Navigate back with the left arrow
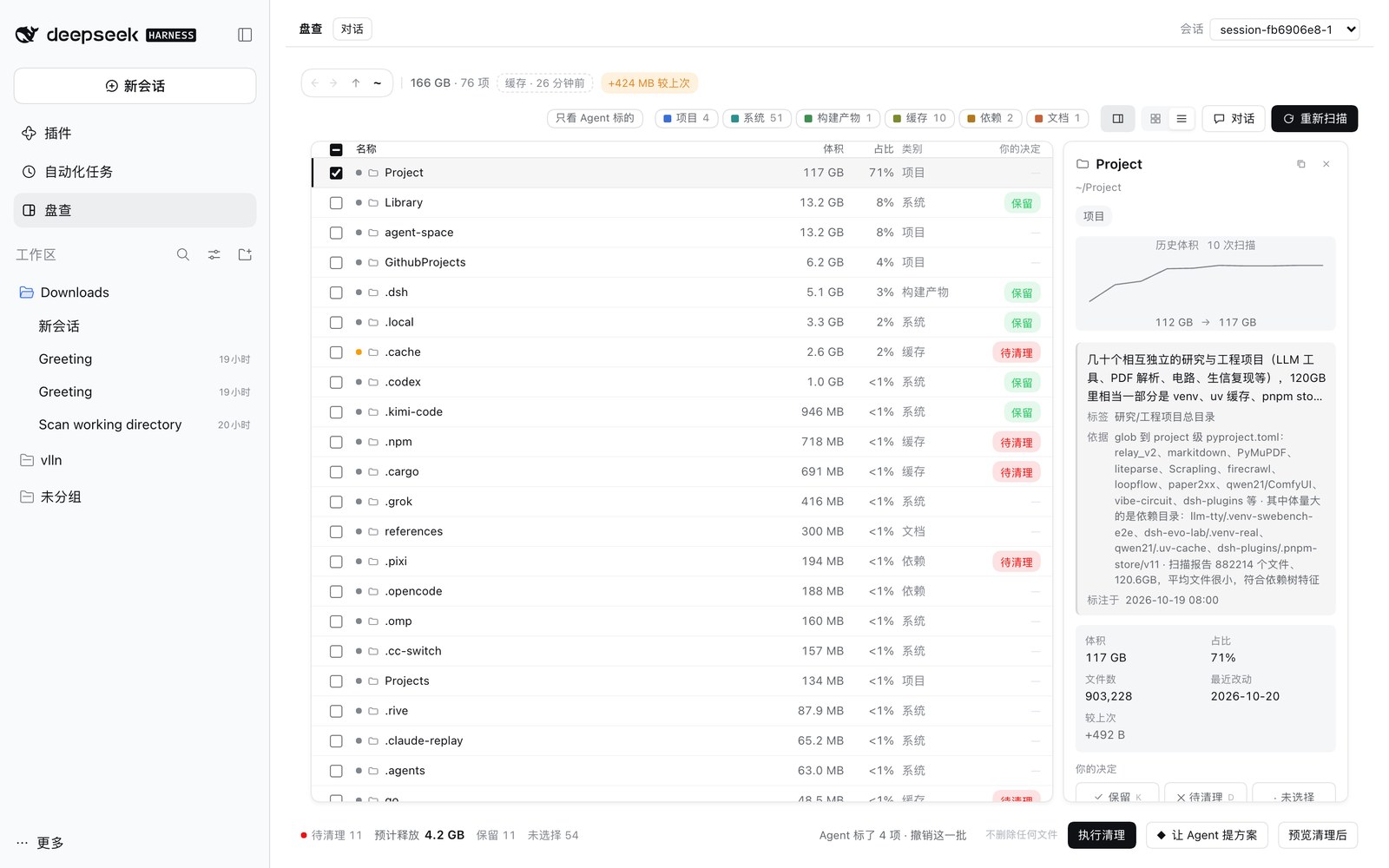1389x868 pixels. coord(315,83)
